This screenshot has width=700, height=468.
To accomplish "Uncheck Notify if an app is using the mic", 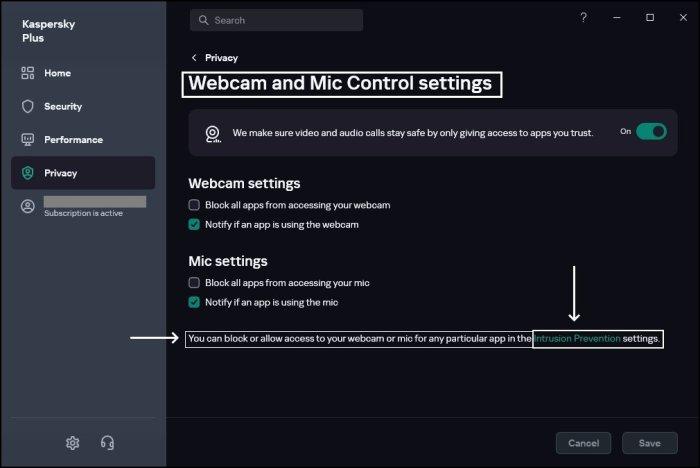I will 195,302.
